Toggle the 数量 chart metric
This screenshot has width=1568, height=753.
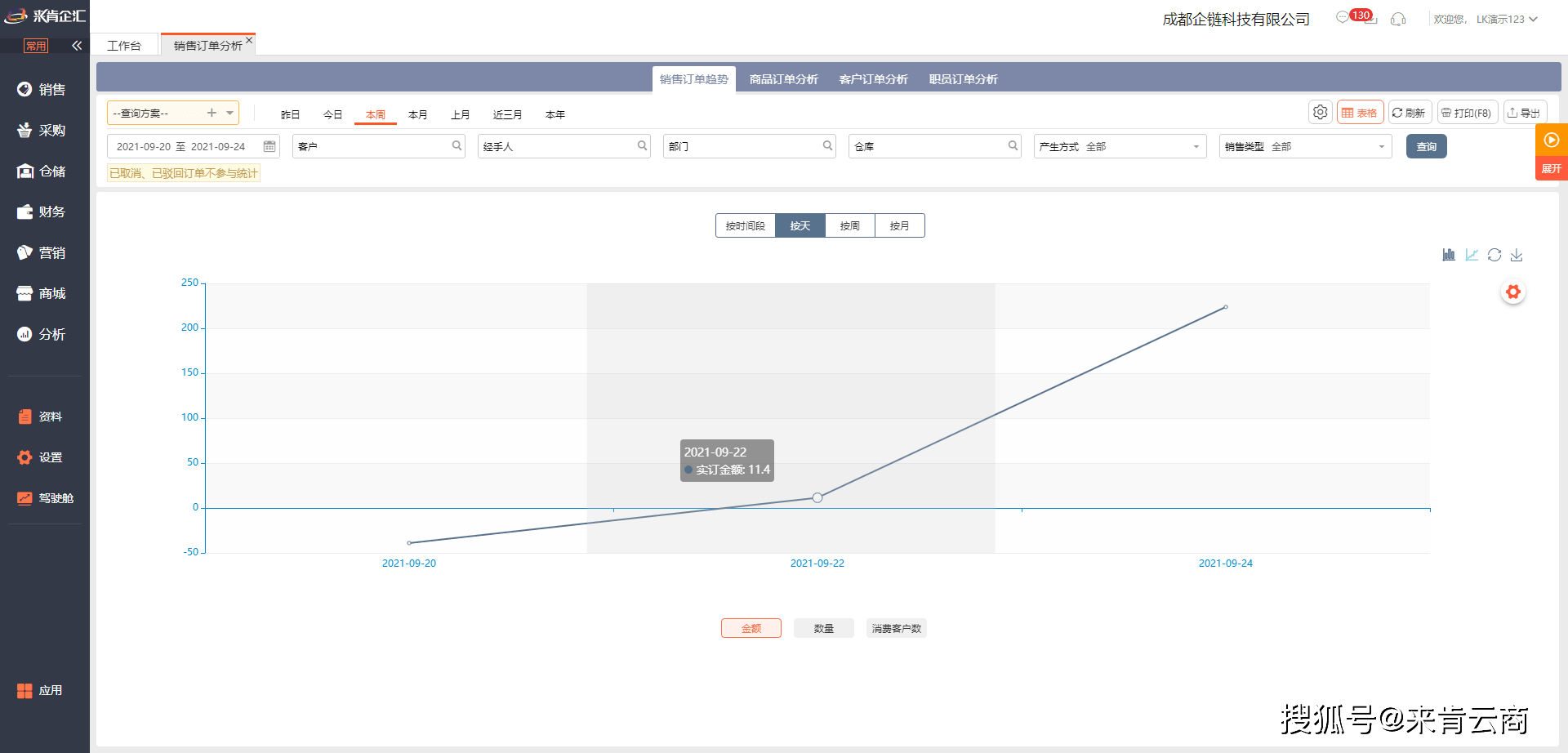point(823,628)
